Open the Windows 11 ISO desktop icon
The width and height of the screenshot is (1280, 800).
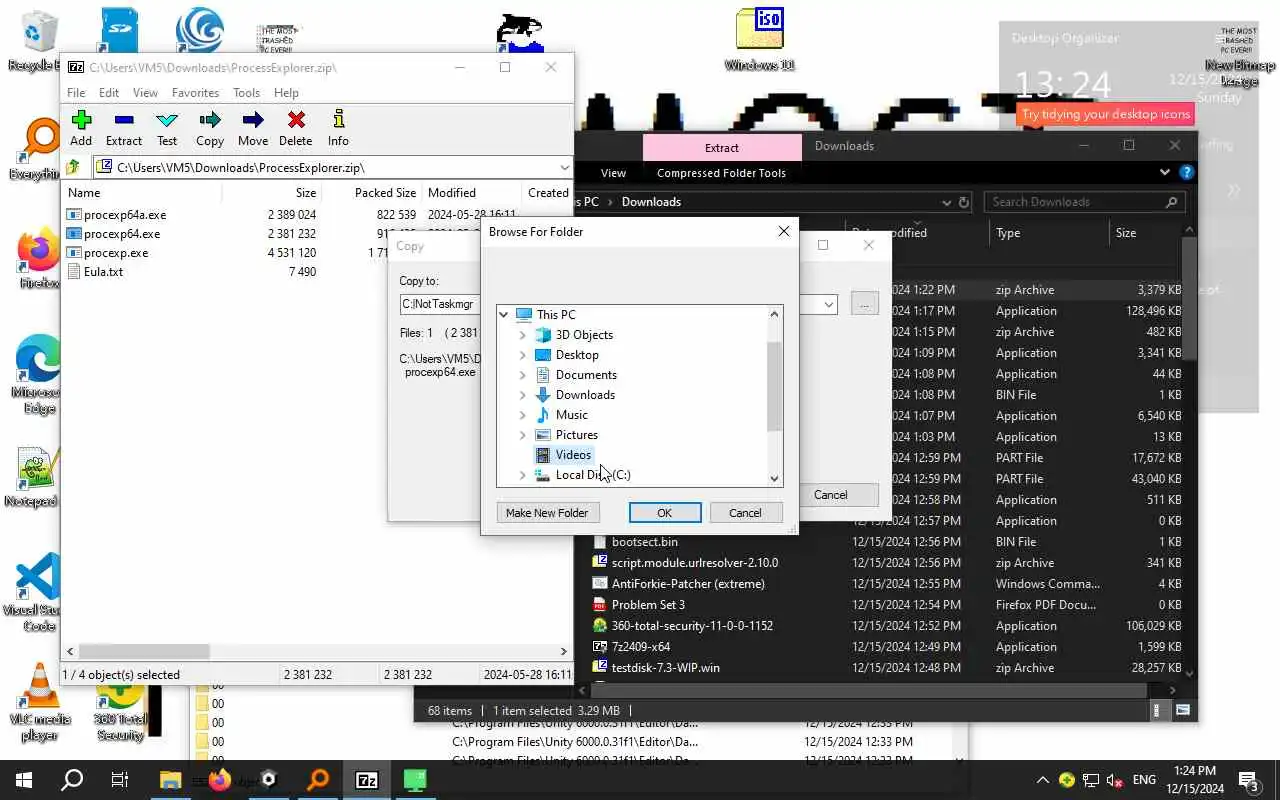pyautogui.click(x=760, y=40)
